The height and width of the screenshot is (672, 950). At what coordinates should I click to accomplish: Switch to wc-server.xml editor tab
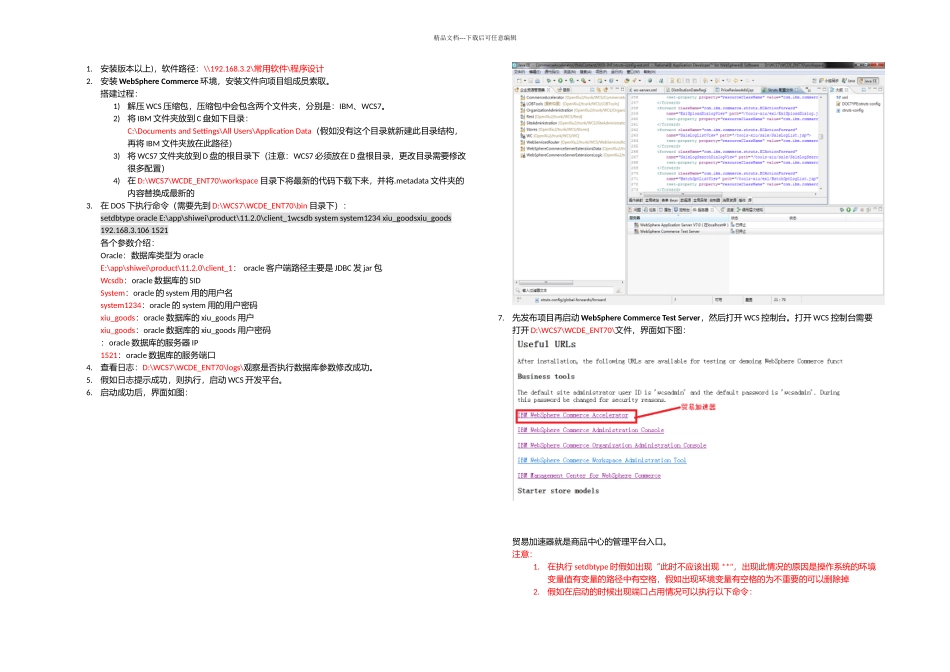tap(645, 90)
